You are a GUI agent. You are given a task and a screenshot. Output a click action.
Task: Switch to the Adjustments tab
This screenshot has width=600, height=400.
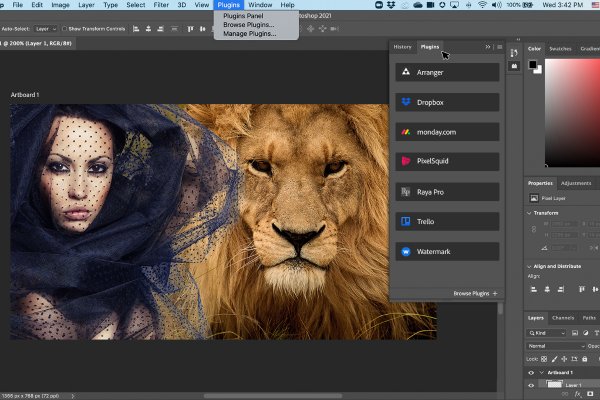(x=576, y=183)
